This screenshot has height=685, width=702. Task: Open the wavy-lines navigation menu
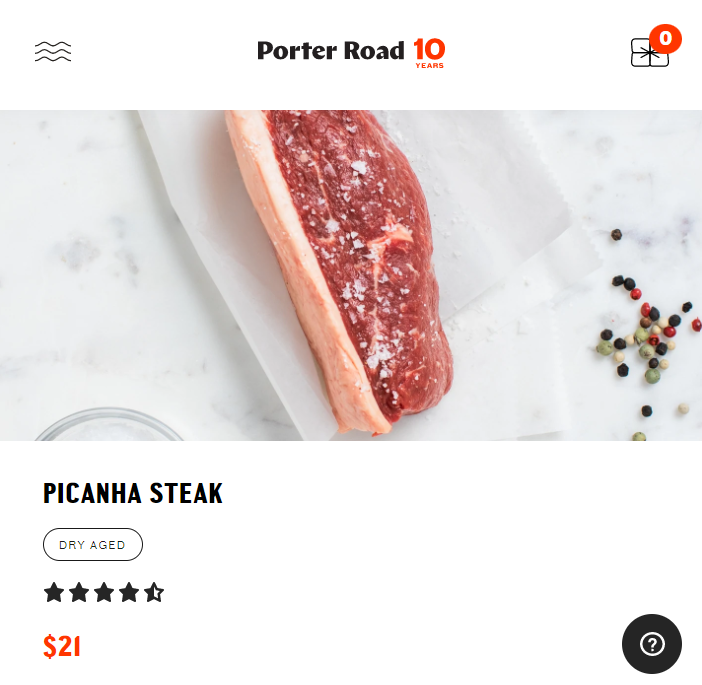(x=53, y=51)
